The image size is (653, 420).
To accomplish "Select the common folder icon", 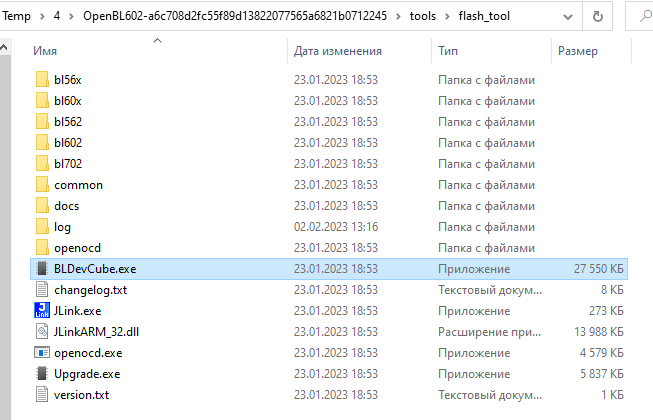I will 42,184.
